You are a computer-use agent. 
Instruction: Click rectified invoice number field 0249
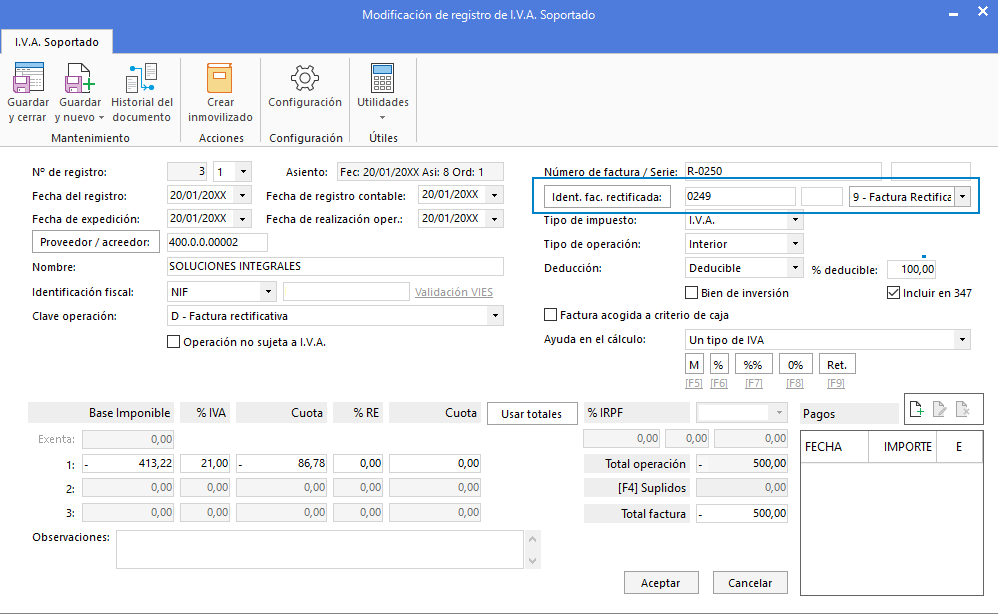pyautogui.click(x=740, y=196)
